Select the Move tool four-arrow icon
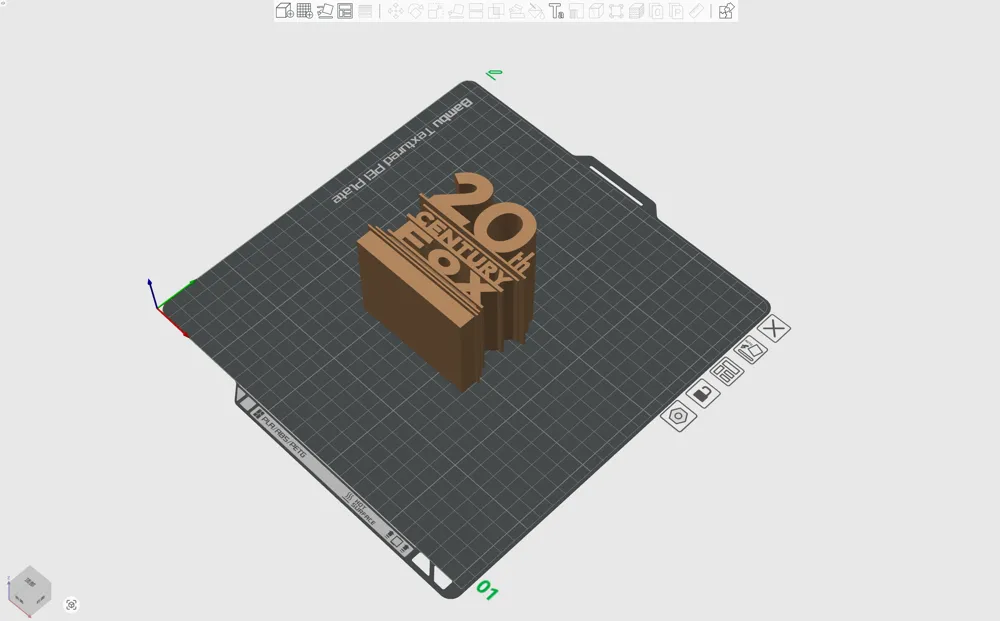Image resolution: width=1000 pixels, height=621 pixels. 395,11
